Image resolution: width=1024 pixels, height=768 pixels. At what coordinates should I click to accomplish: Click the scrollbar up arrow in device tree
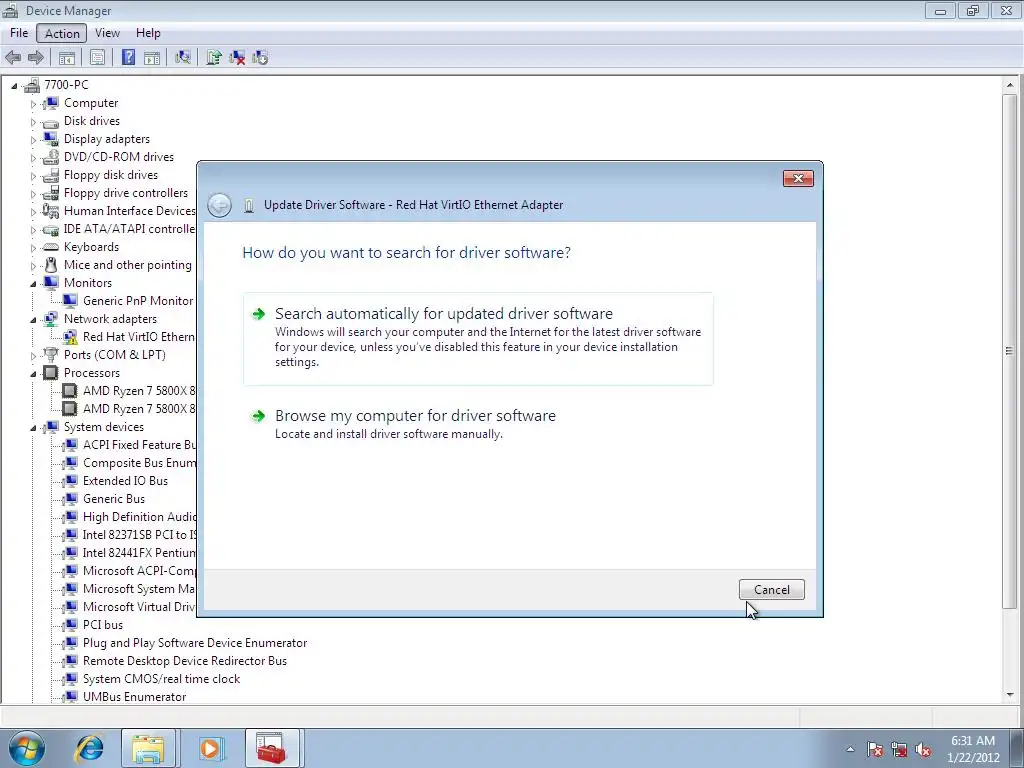click(1010, 86)
